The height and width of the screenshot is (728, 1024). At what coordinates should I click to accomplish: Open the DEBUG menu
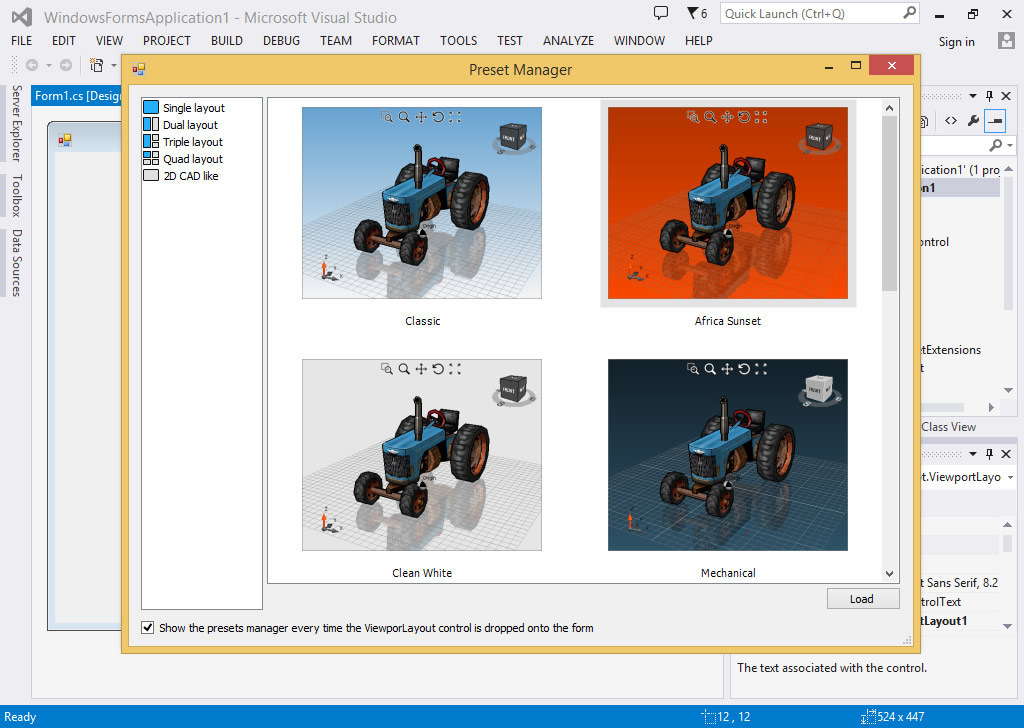coord(281,40)
